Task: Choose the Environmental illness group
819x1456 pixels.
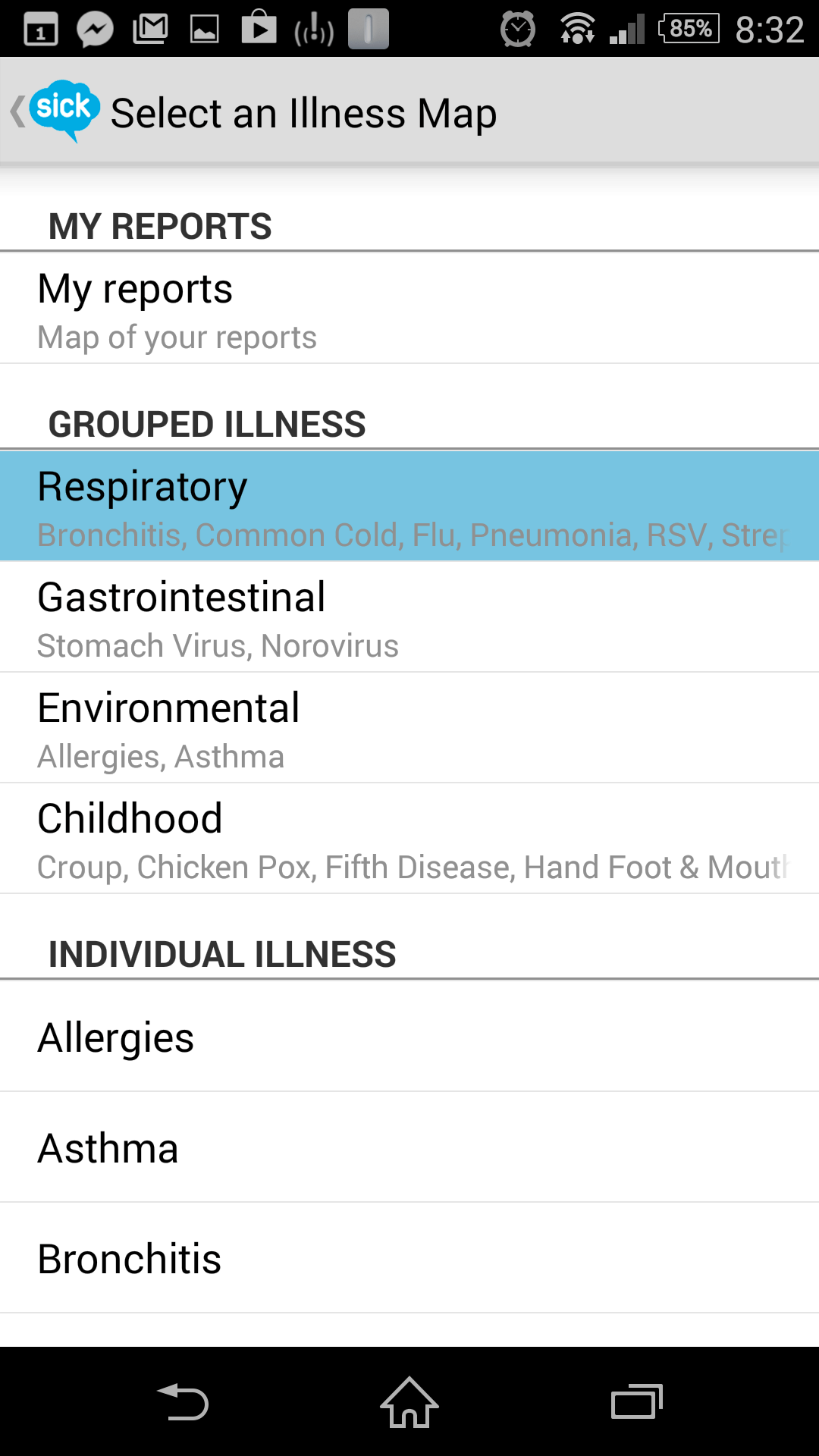Action: [x=409, y=728]
